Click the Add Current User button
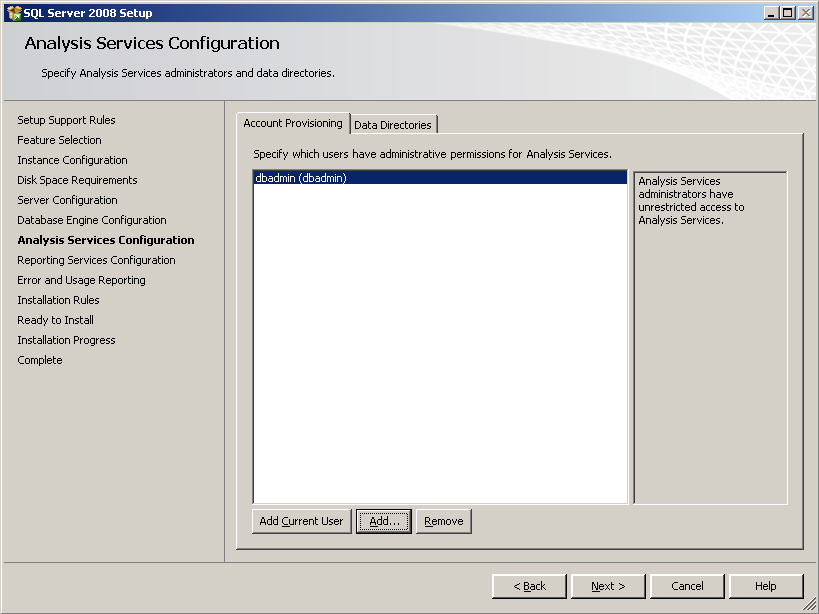Image resolution: width=819 pixels, height=614 pixels. (301, 521)
